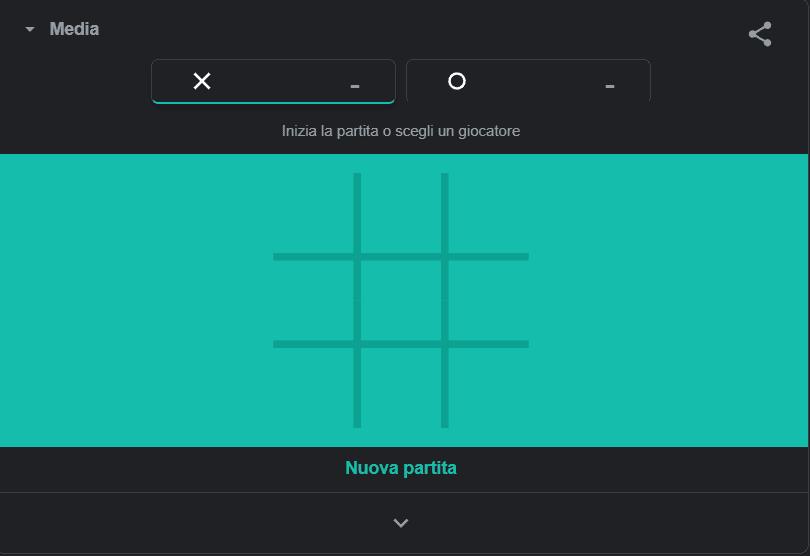The image size is (810, 556).
Task: Select the X player tab
Action: click(273, 81)
